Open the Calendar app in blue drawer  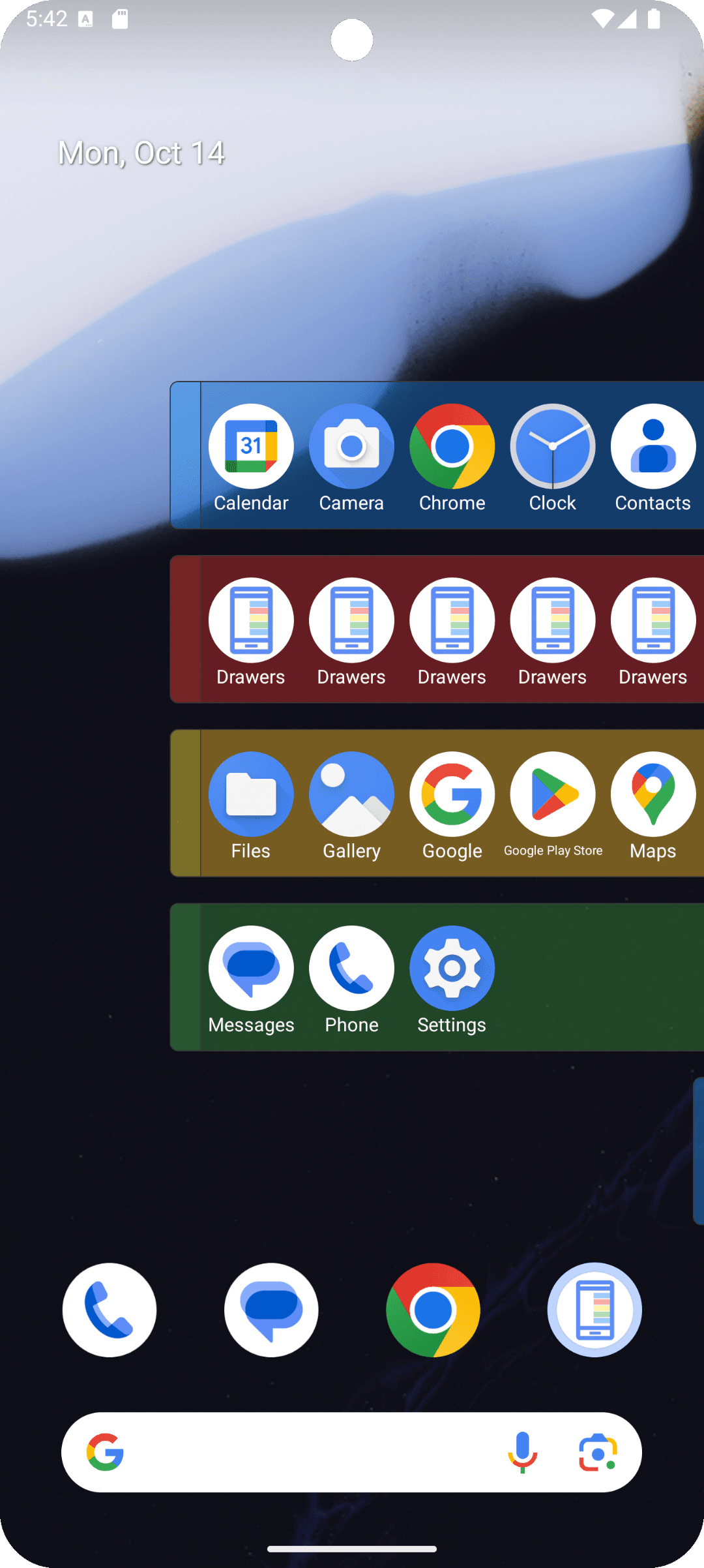tap(251, 458)
